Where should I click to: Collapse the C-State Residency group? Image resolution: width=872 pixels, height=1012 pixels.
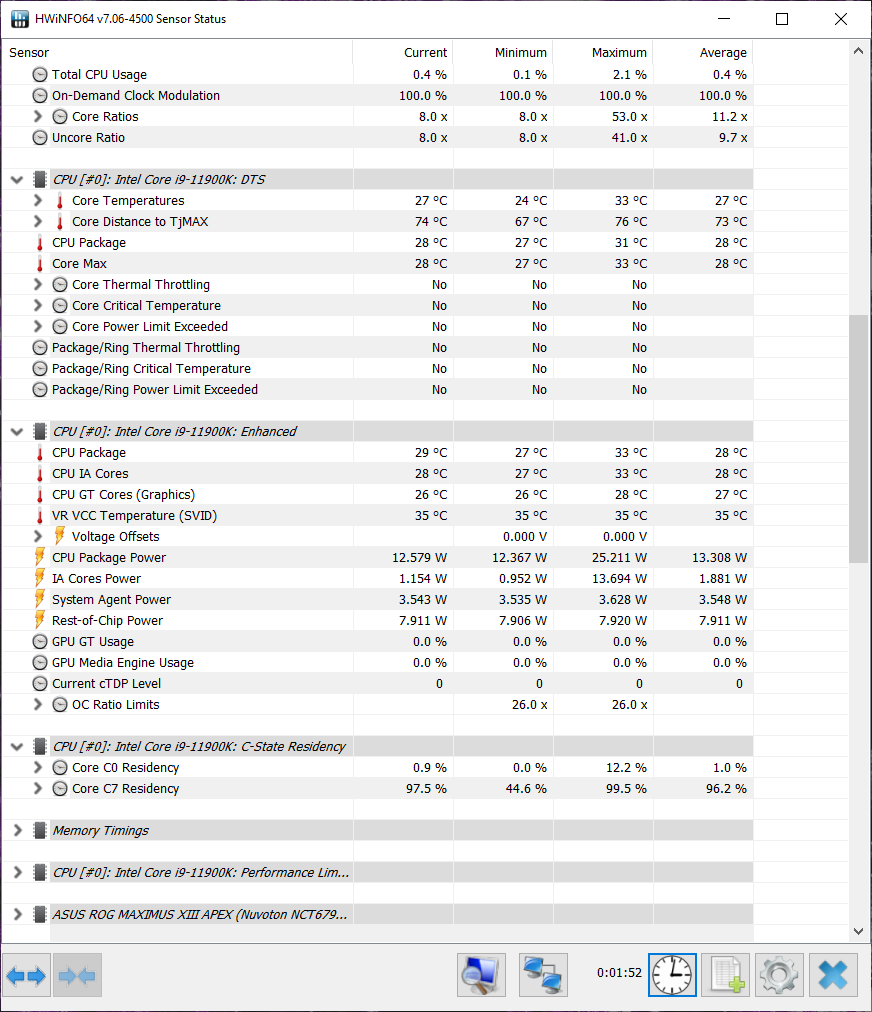[17, 747]
